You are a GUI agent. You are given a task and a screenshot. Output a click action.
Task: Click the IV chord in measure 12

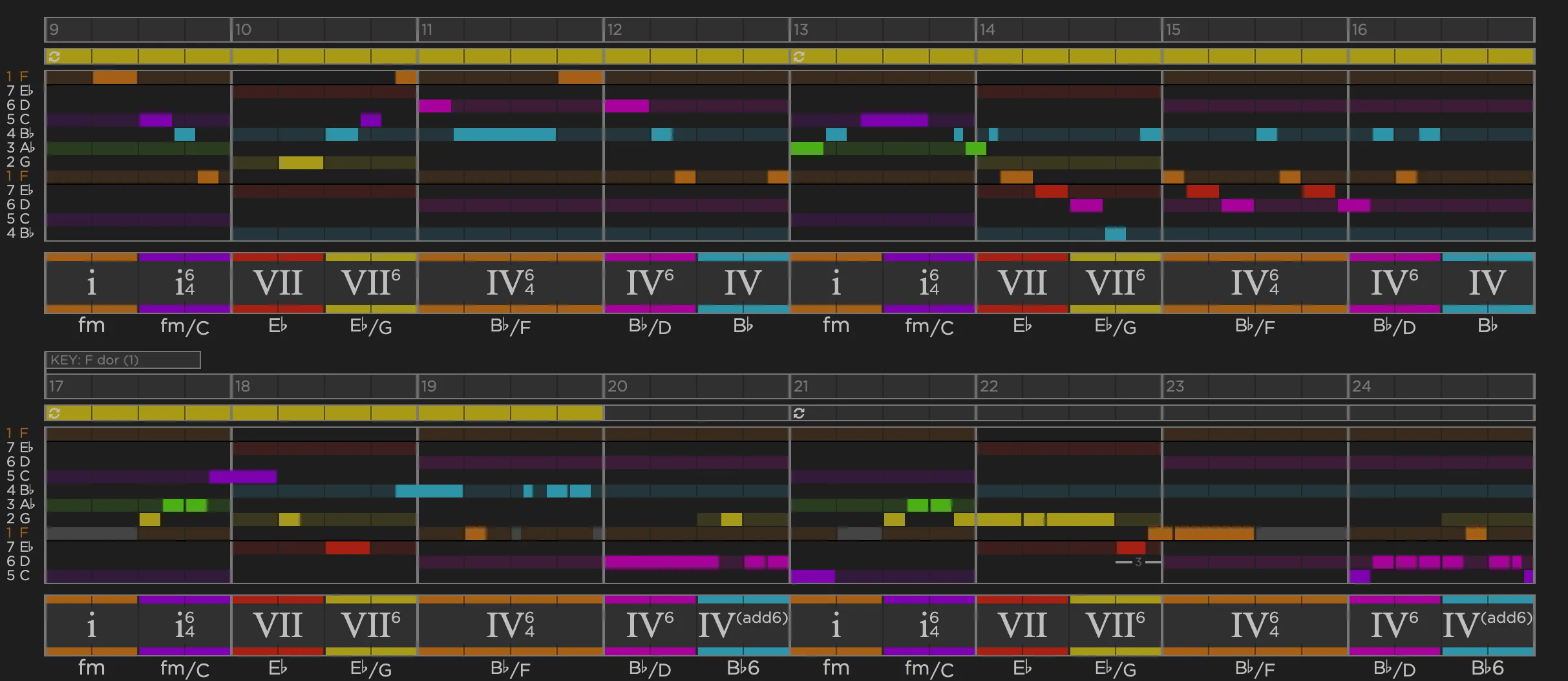[x=743, y=283]
